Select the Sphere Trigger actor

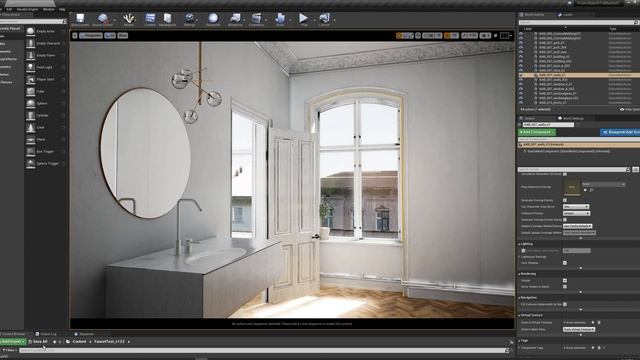(x=46, y=164)
